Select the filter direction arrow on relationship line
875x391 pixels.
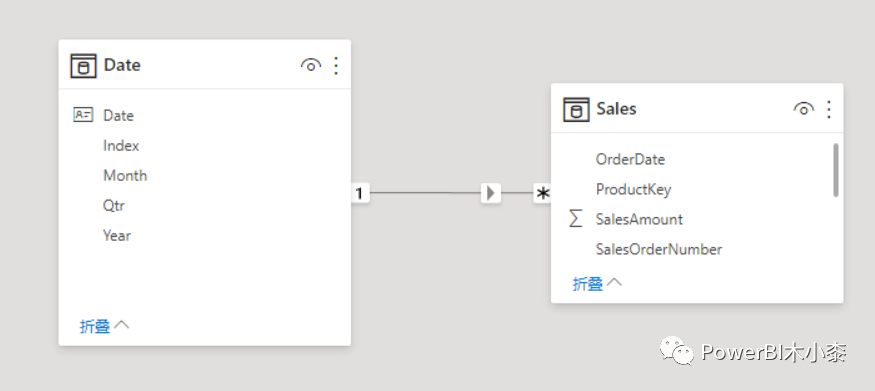491,193
